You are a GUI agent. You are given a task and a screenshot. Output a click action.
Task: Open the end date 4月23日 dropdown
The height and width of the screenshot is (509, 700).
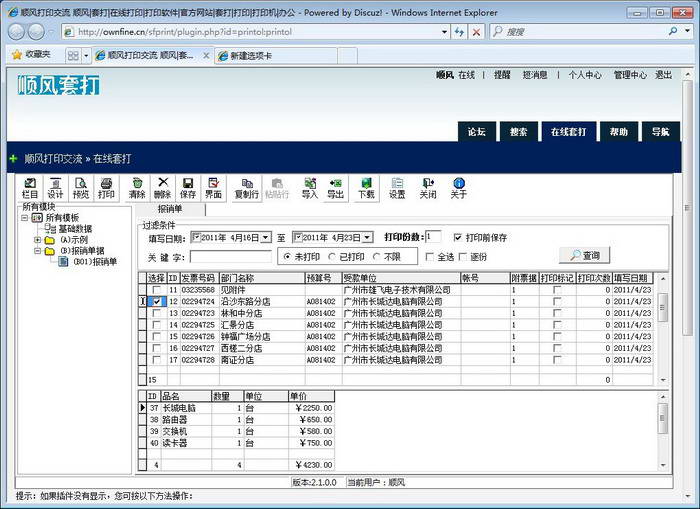(x=367, y=238)
